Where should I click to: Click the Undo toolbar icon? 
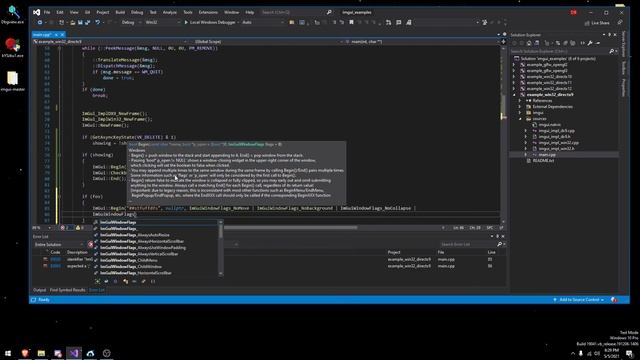click(98, 22)
